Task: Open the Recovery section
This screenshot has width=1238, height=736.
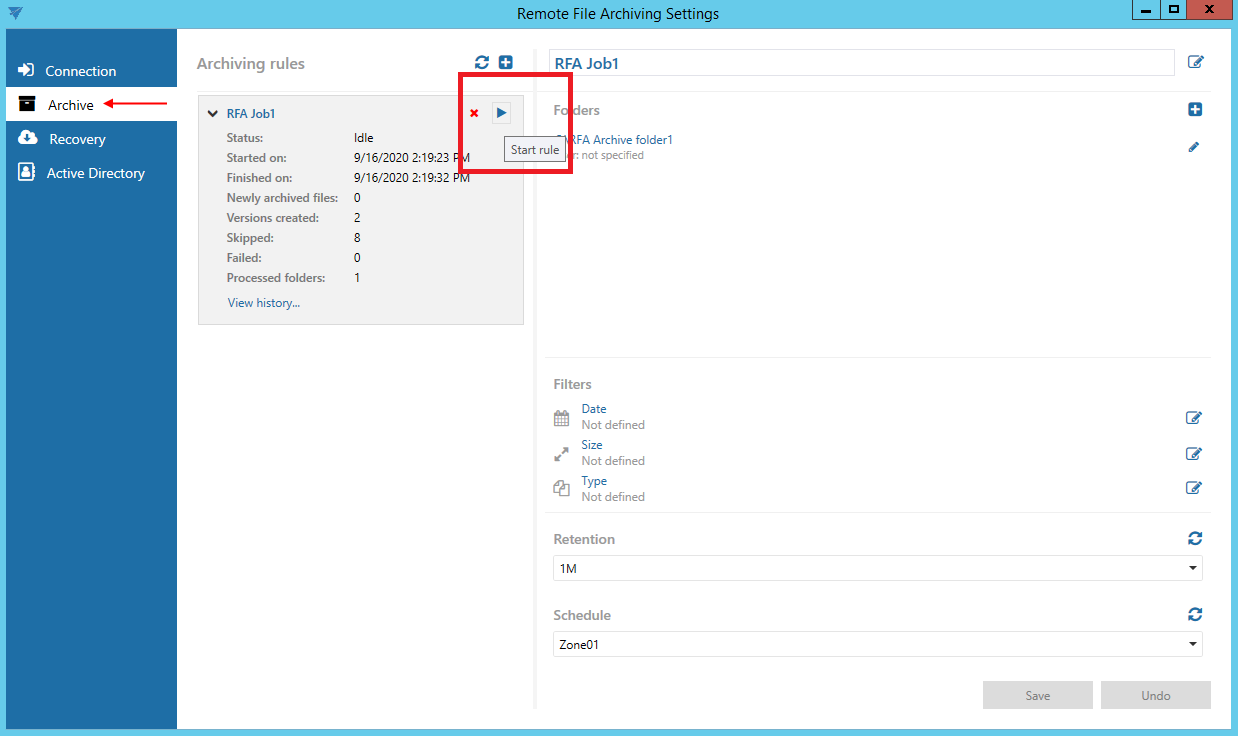Action: 77,139
